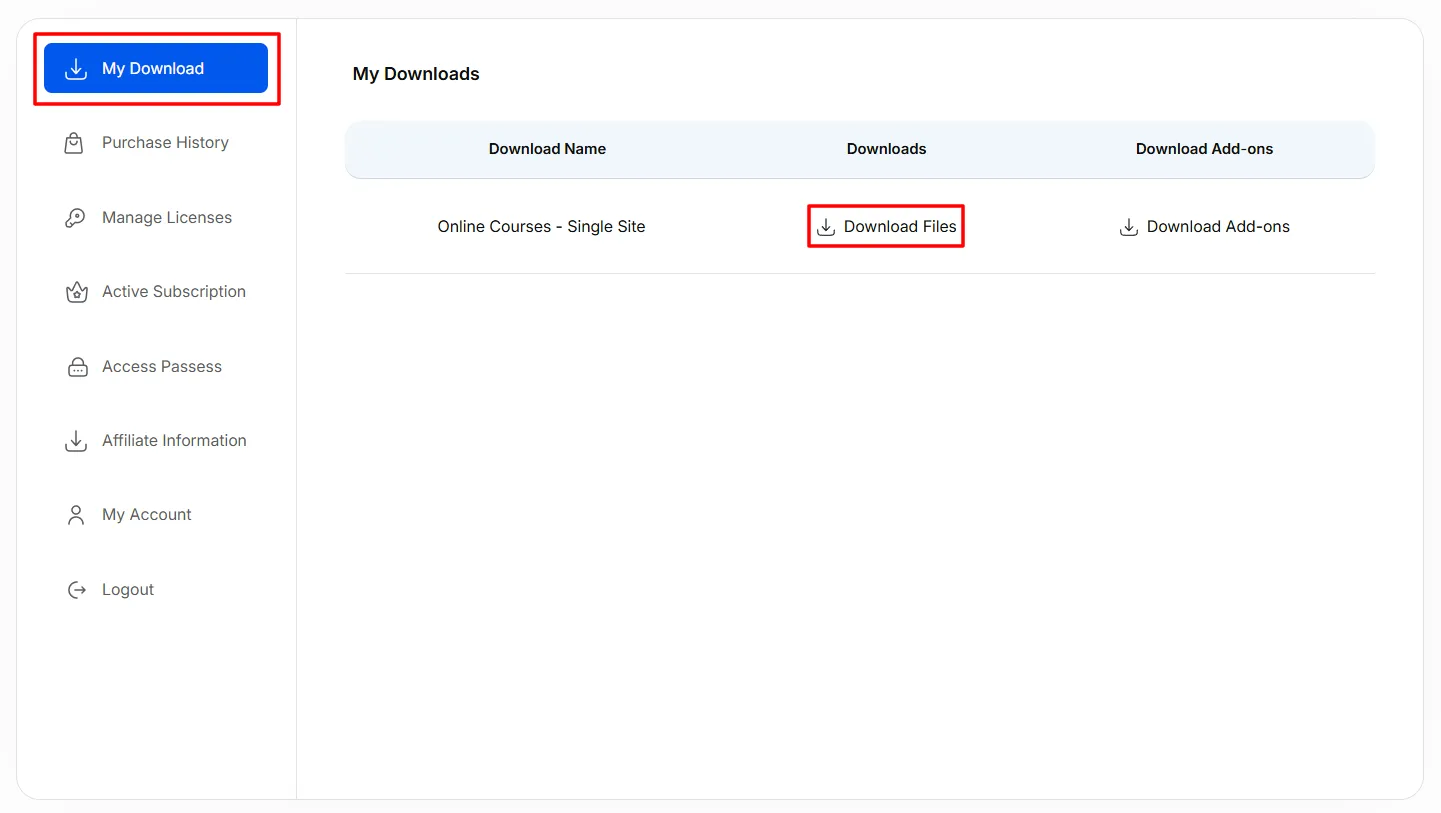Click the Download Add-ons link
Screen dimensions: 1441x813
coord(1218,226)
